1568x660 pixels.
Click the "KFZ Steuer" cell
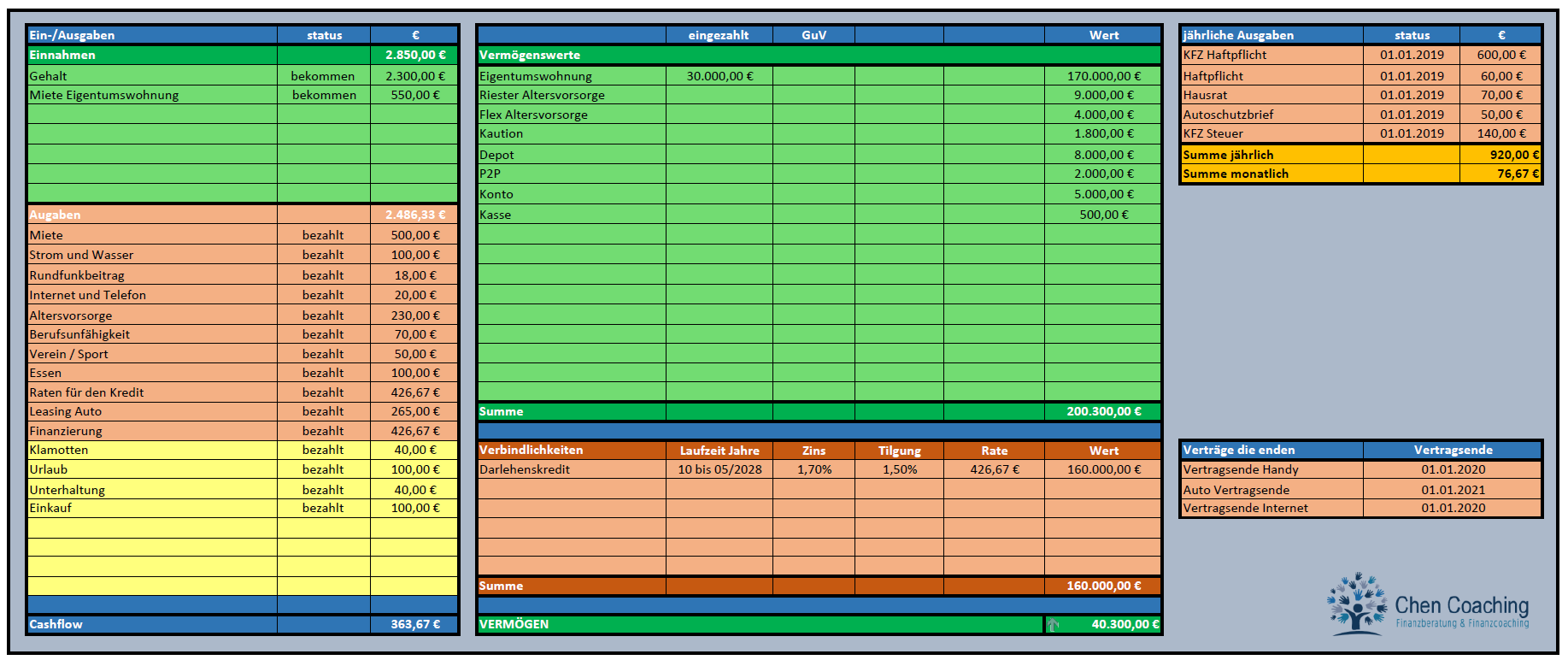(1271, 133)
